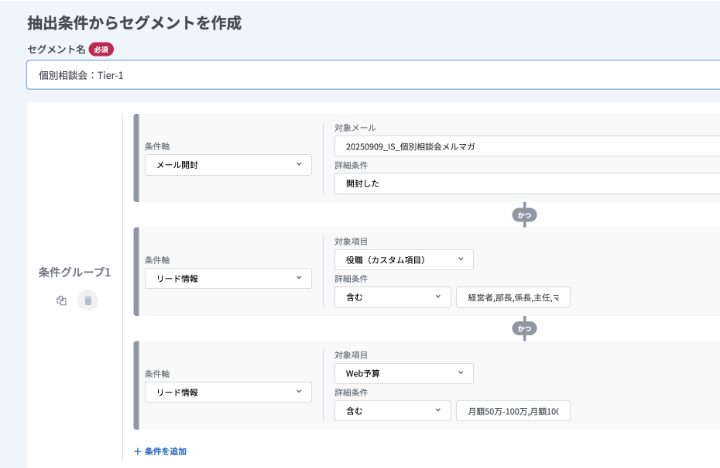Click the duplicate icon under 条件グループ1
720x468 pixels.
(x=62, y=300)
